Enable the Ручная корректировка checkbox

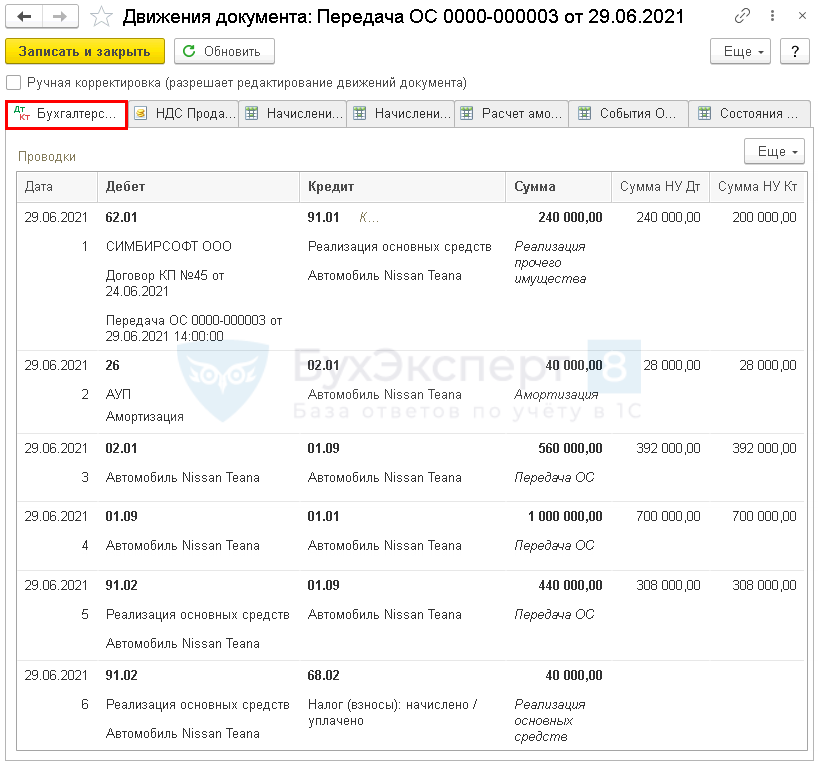pos(14,83)
